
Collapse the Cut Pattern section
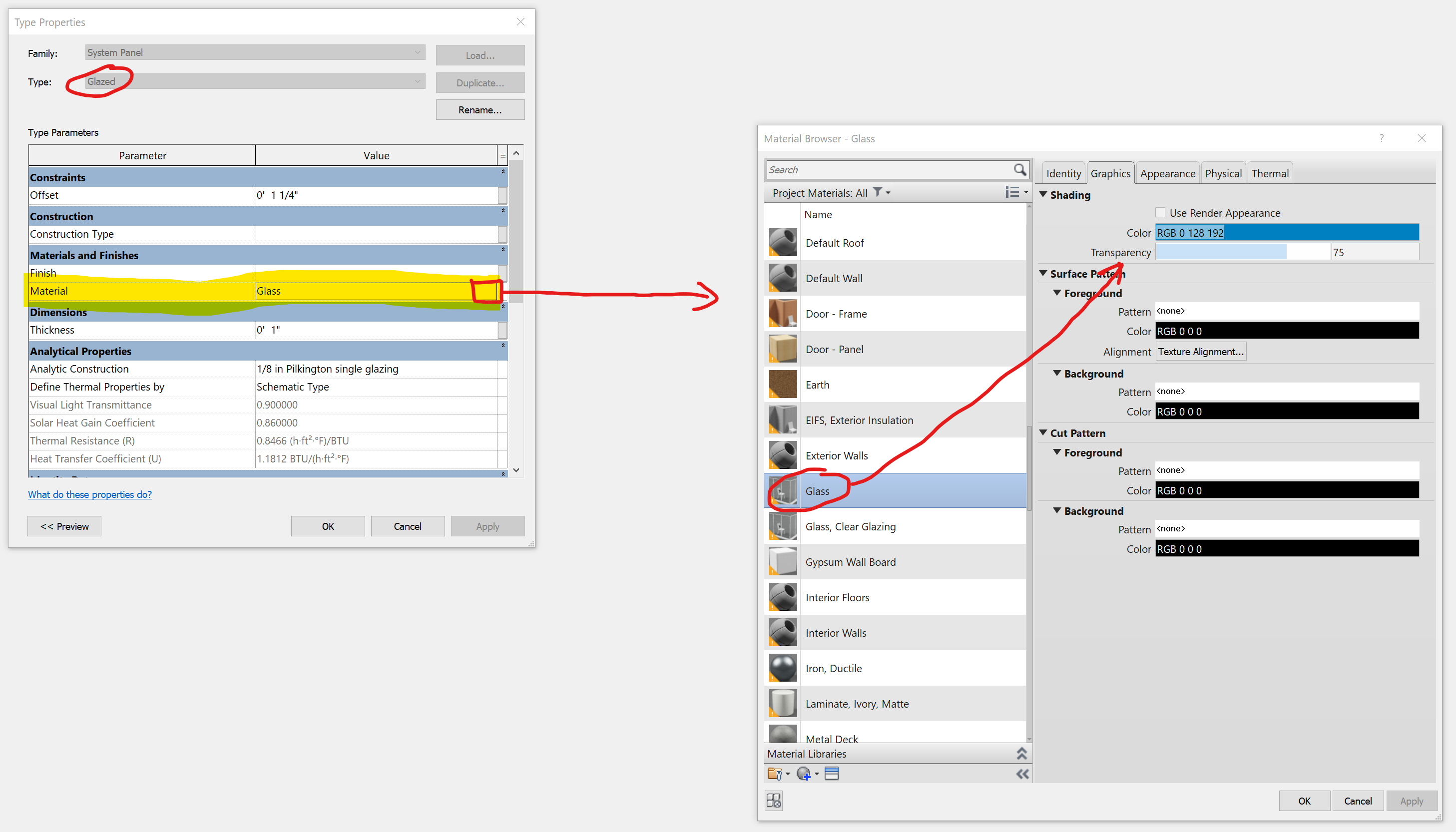click(1043, 433)
